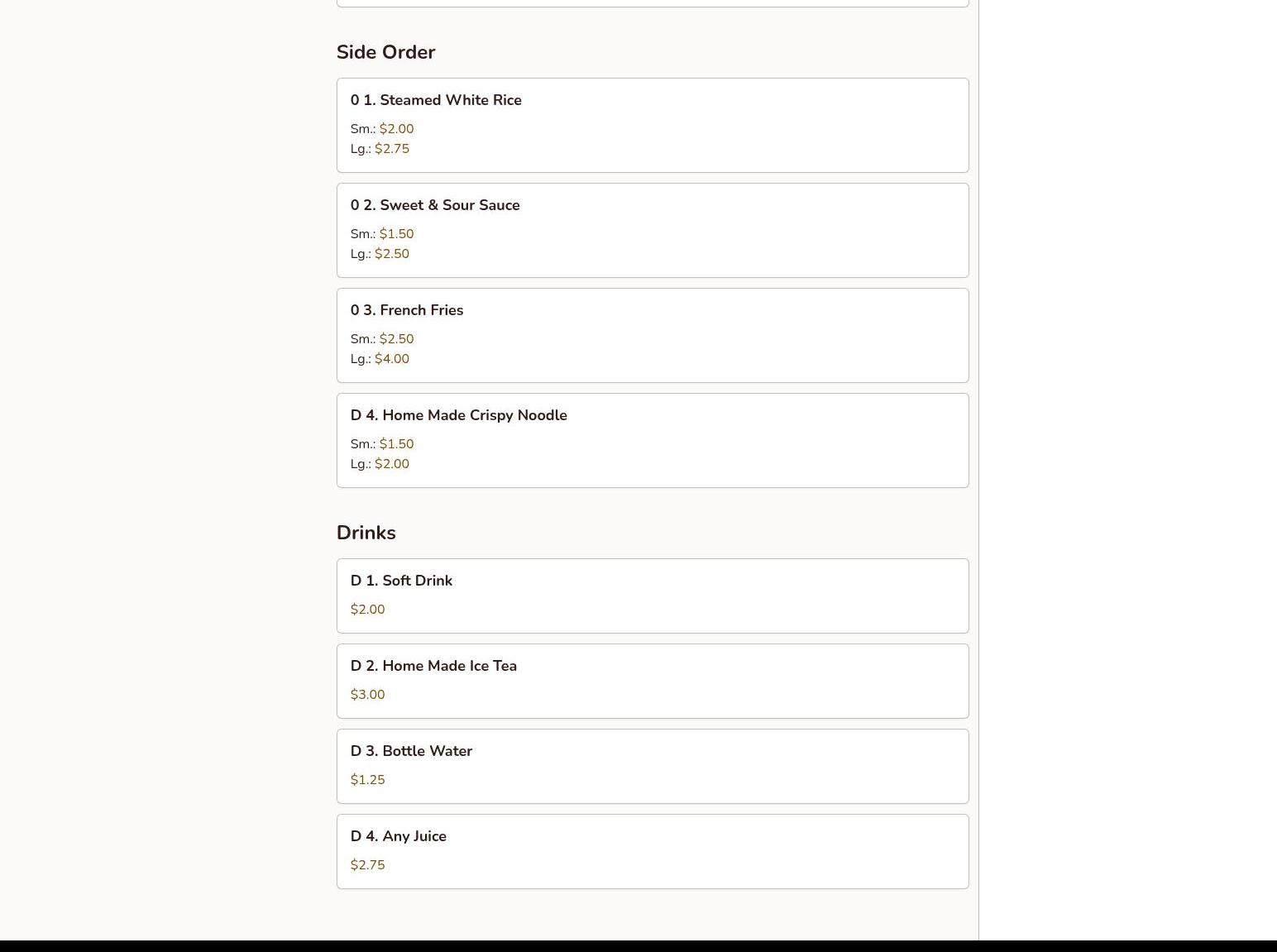
Task: Click the Drinks section heading
Action: pyautogui.click(x=366, y=533)
